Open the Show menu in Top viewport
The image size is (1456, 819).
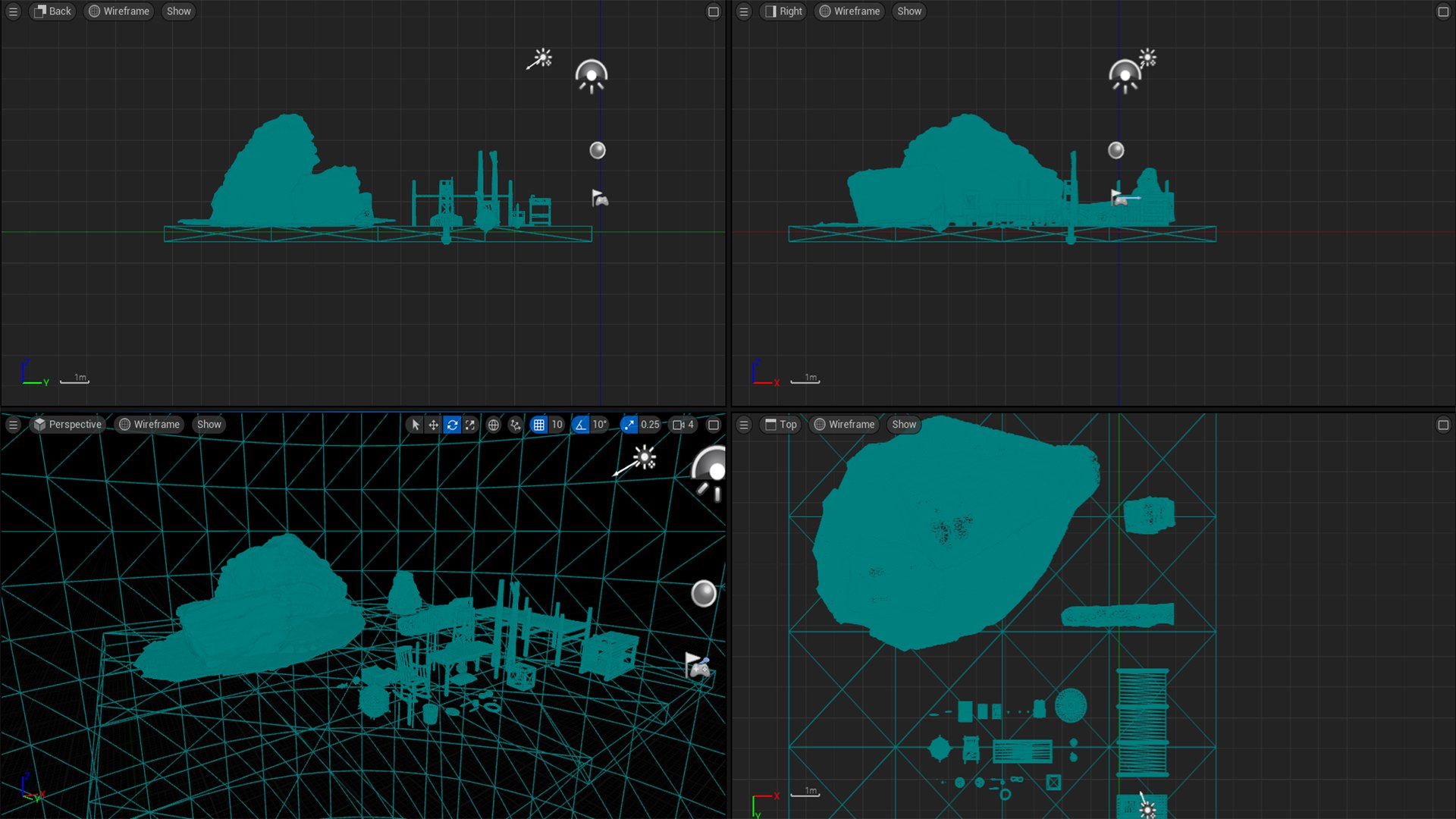click(904, 425)
